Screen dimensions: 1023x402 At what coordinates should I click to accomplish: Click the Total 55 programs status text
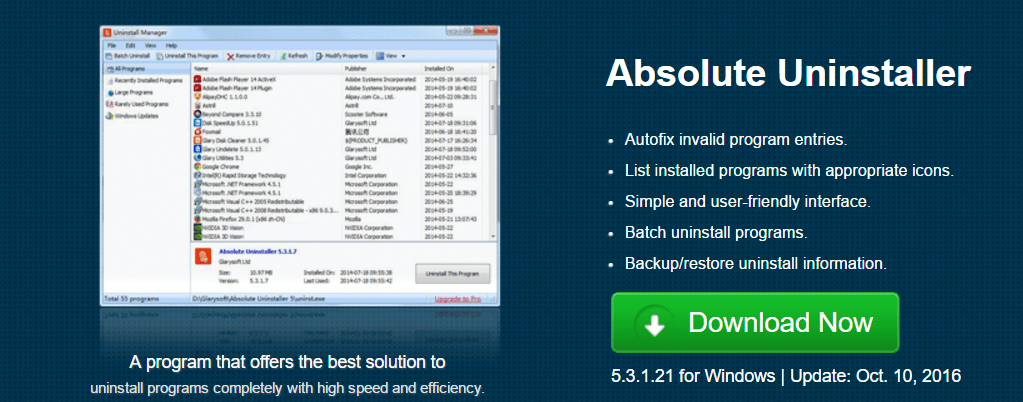130,300
